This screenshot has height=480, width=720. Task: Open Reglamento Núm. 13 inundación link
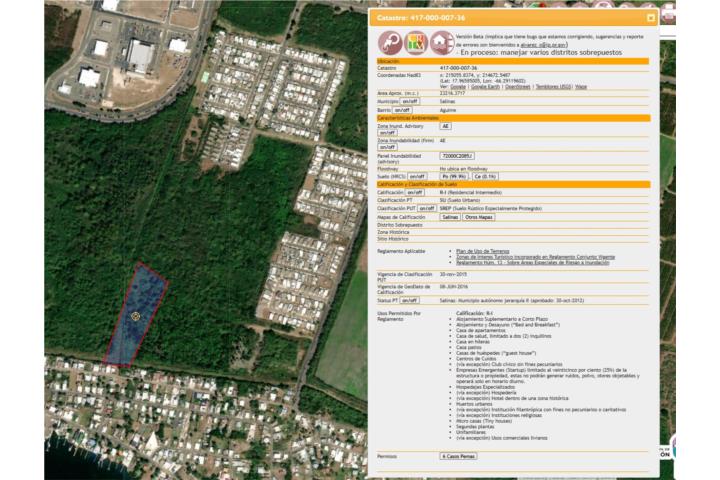tap(533, 263)
